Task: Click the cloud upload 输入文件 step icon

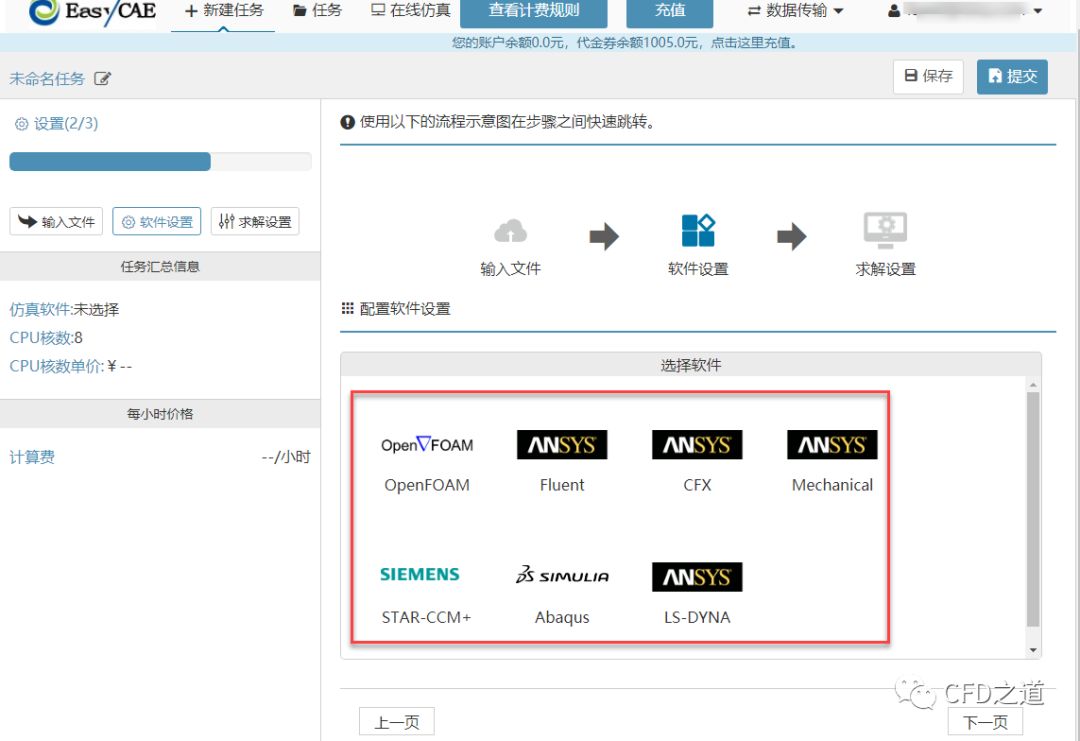Action: (511, 232)
